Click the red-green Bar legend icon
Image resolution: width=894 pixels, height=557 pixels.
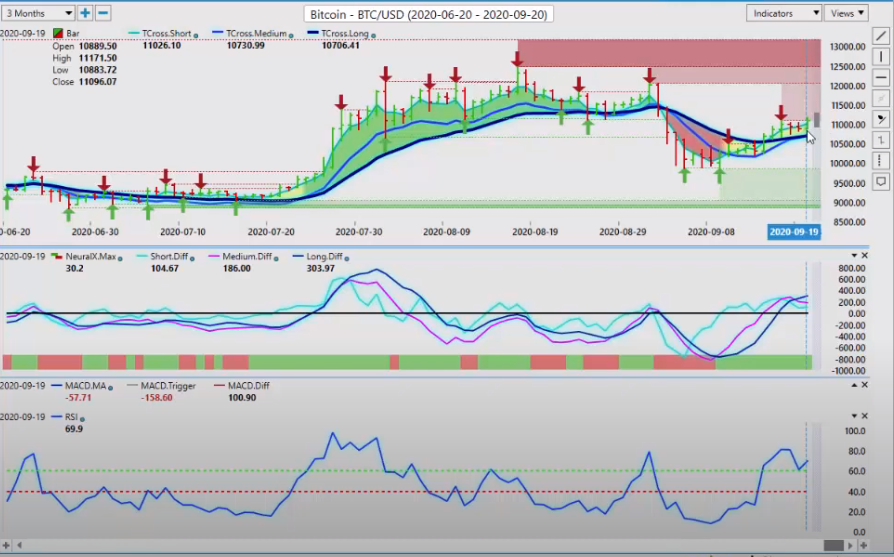[58, 33]
